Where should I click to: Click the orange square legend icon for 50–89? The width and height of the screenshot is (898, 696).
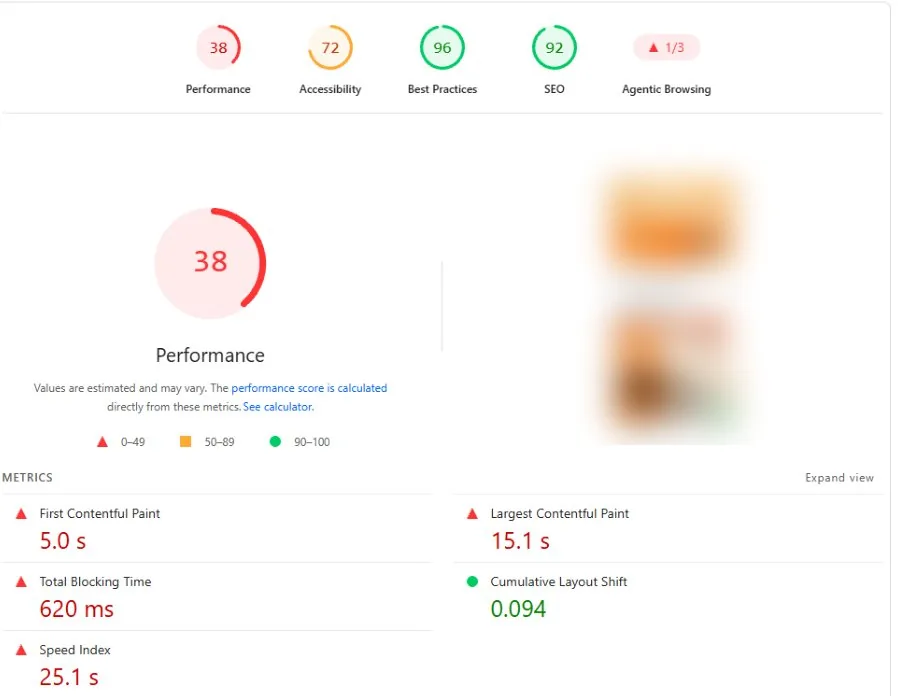click(186, 442)
